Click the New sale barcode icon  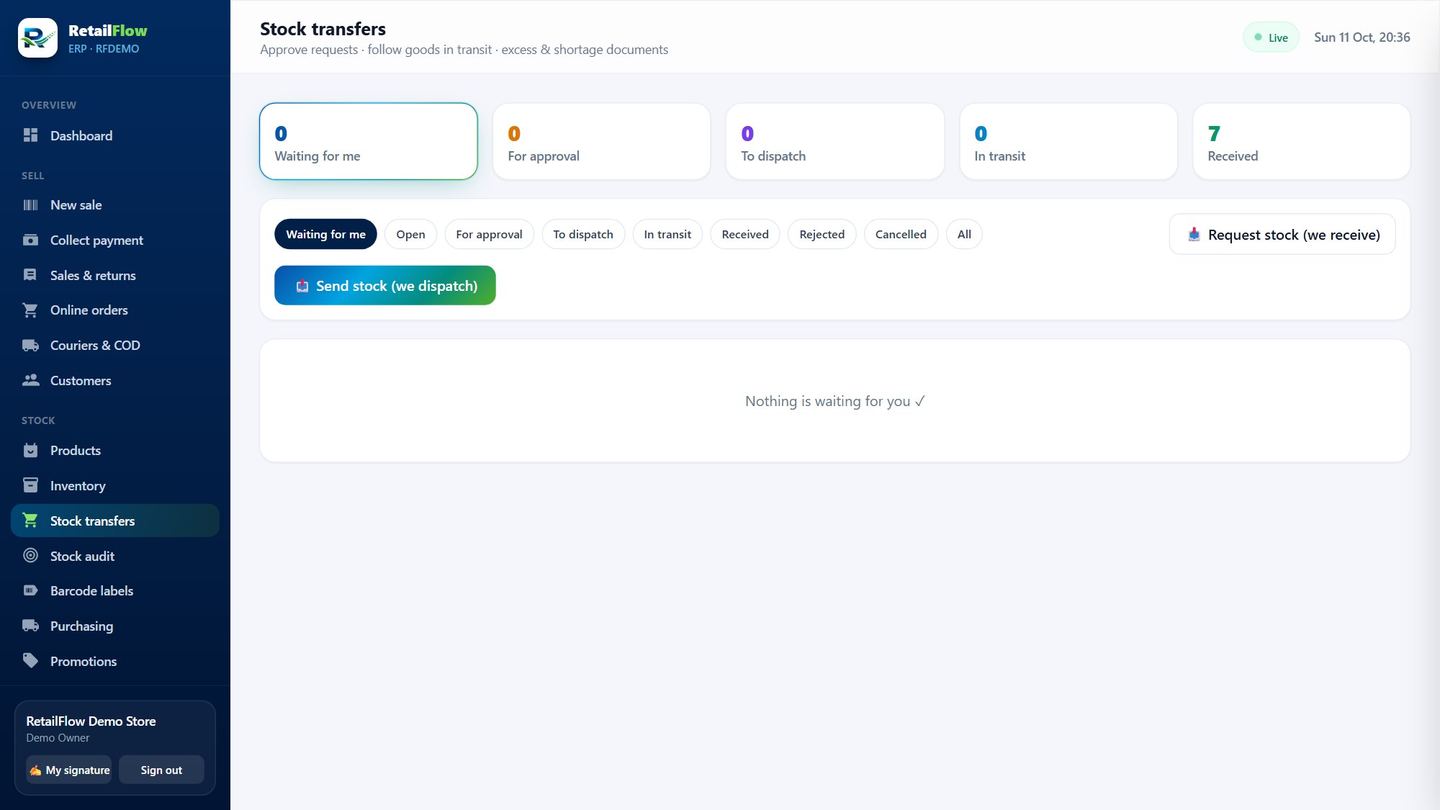click(30, 205)
